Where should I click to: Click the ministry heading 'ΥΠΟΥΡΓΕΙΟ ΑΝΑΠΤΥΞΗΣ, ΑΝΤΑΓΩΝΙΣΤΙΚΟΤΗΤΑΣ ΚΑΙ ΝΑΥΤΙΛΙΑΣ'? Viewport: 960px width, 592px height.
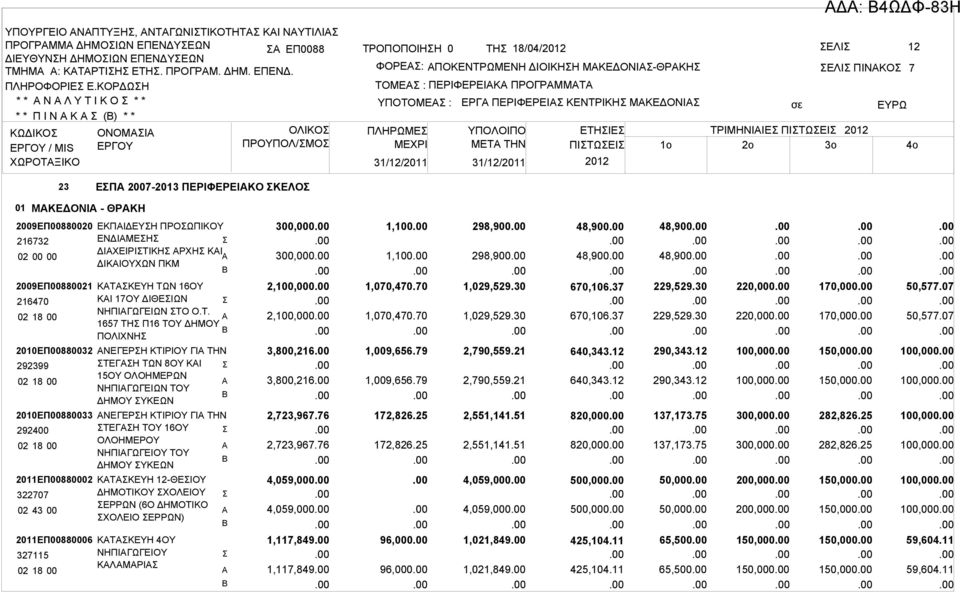point(171,32)
